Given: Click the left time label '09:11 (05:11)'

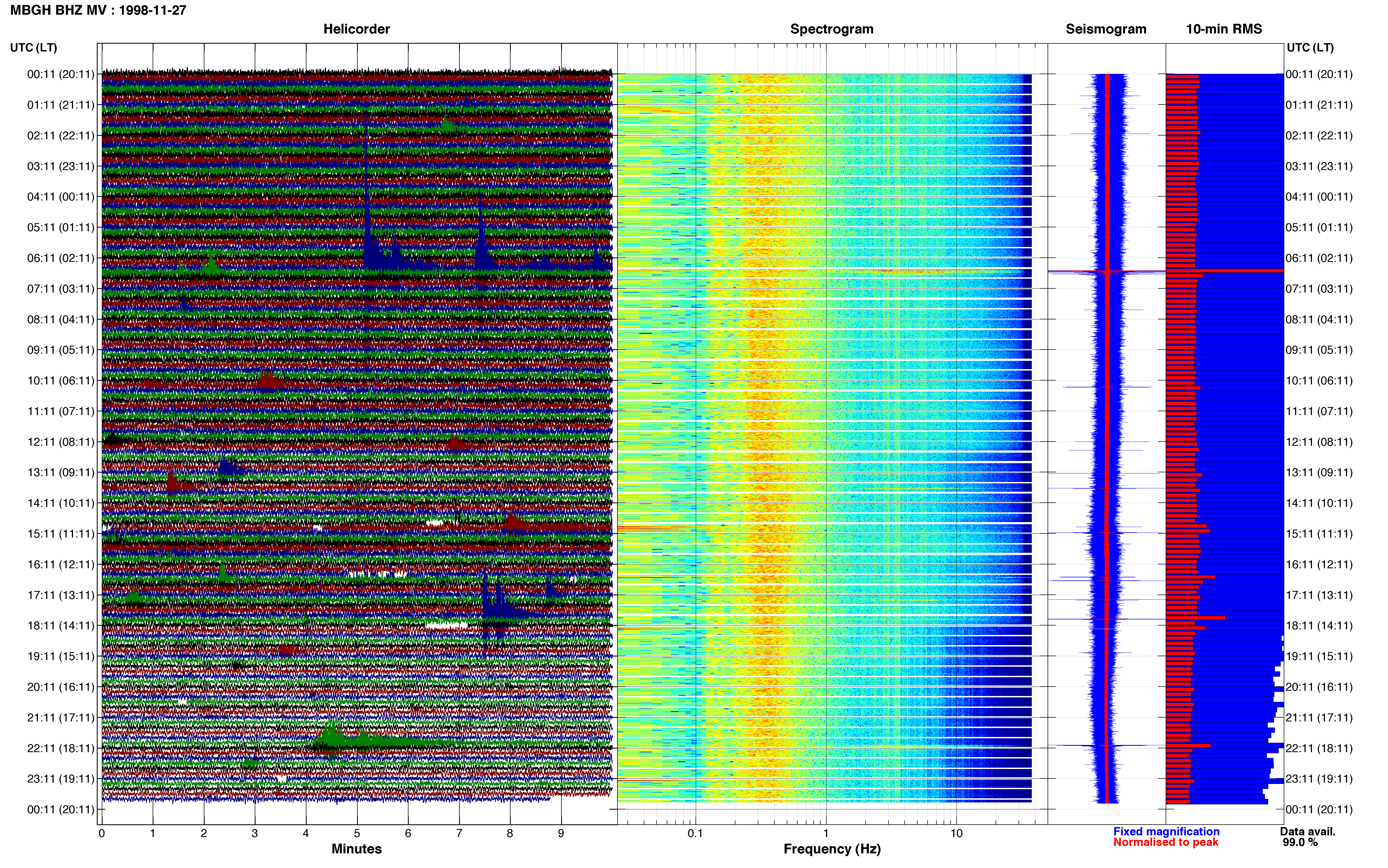Looking at the screenshot, I should [x=61, y=350].
